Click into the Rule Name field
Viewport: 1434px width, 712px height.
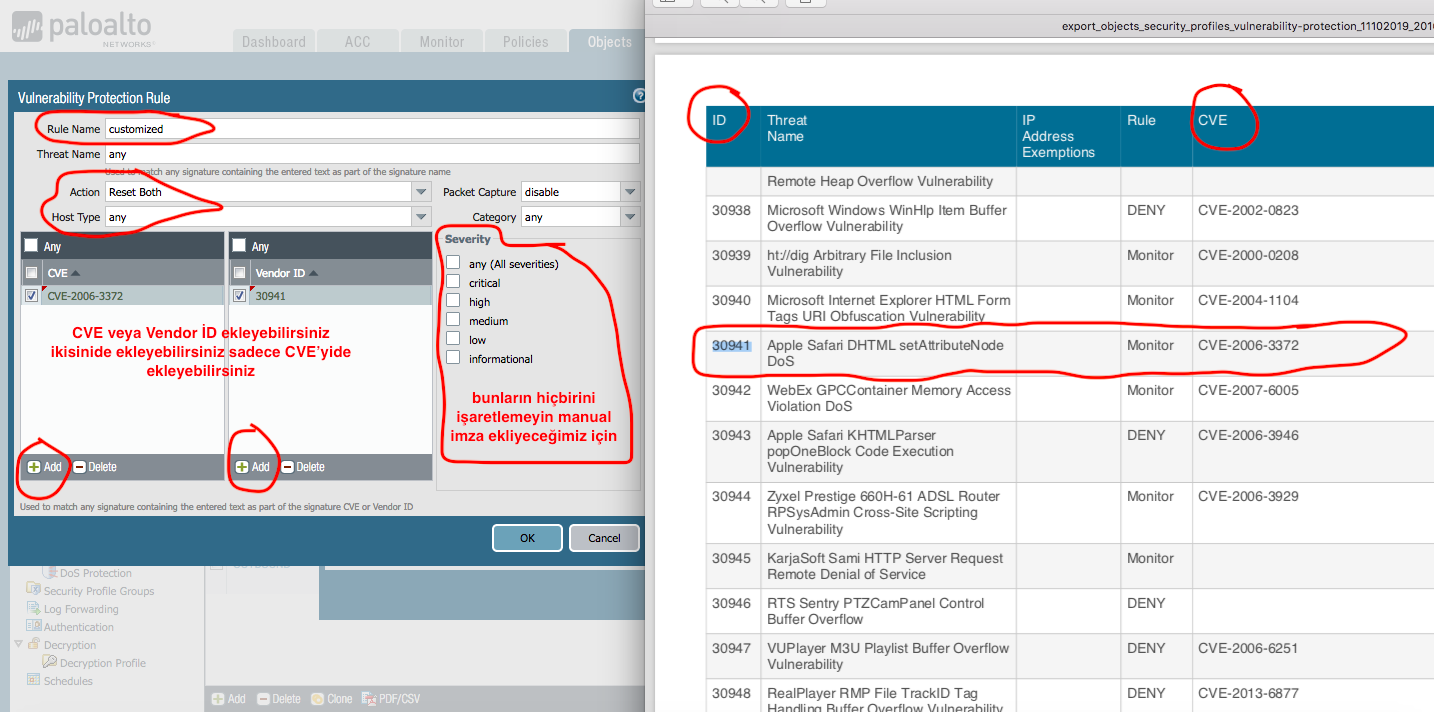click(x=371, y=129)
